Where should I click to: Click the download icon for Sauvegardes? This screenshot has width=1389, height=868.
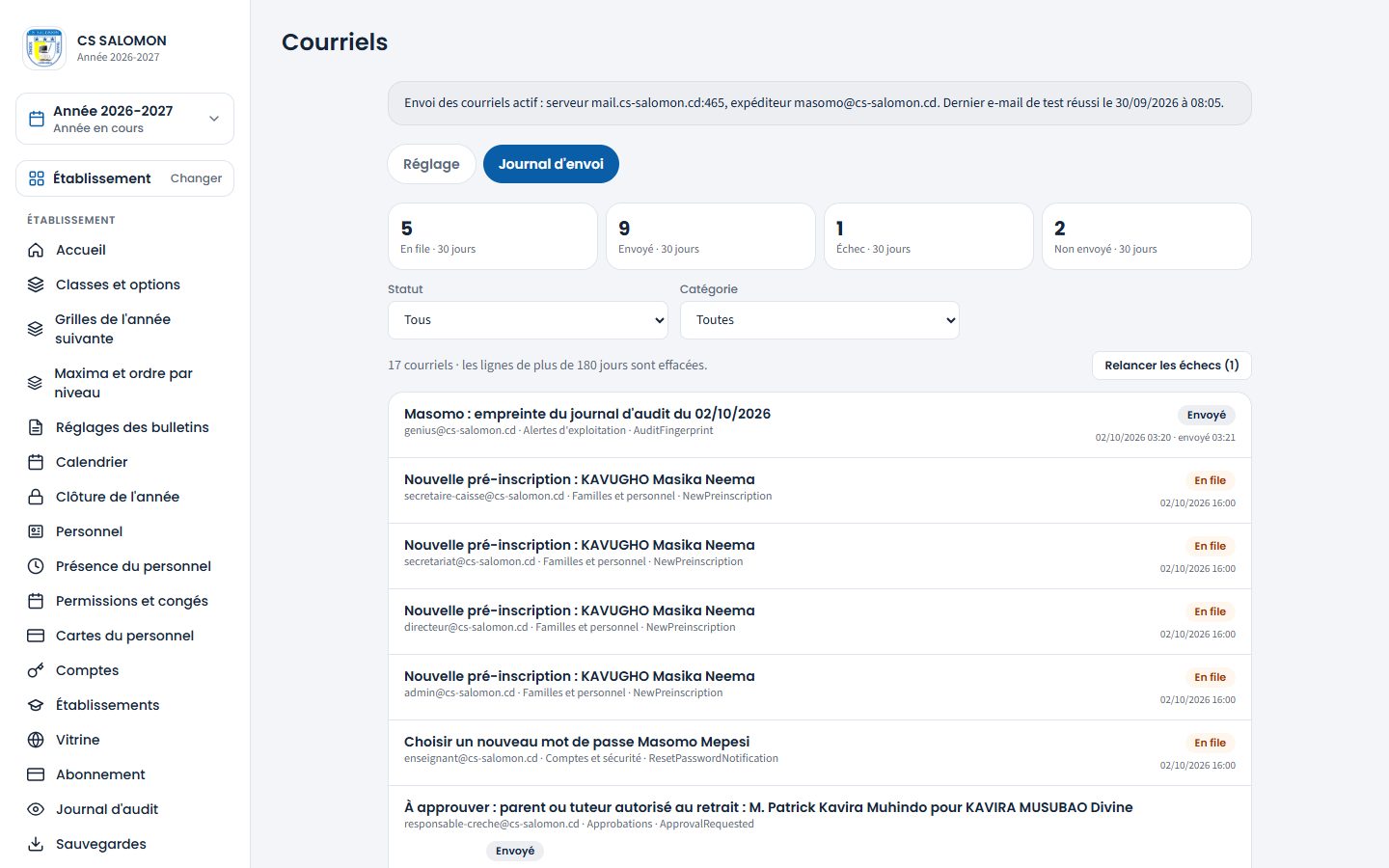pyautogui.click(x=36, y=844)
